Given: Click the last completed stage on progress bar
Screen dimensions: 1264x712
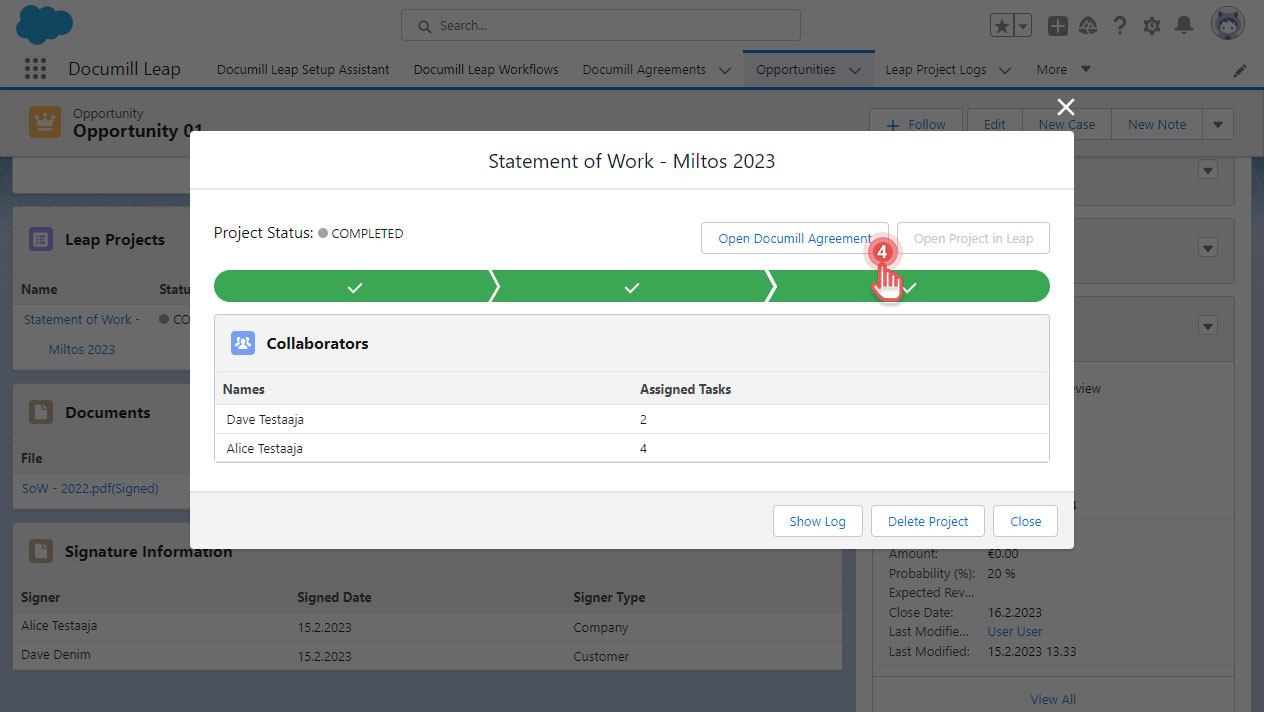Looking at the screenshot, I should coord(908,286).
